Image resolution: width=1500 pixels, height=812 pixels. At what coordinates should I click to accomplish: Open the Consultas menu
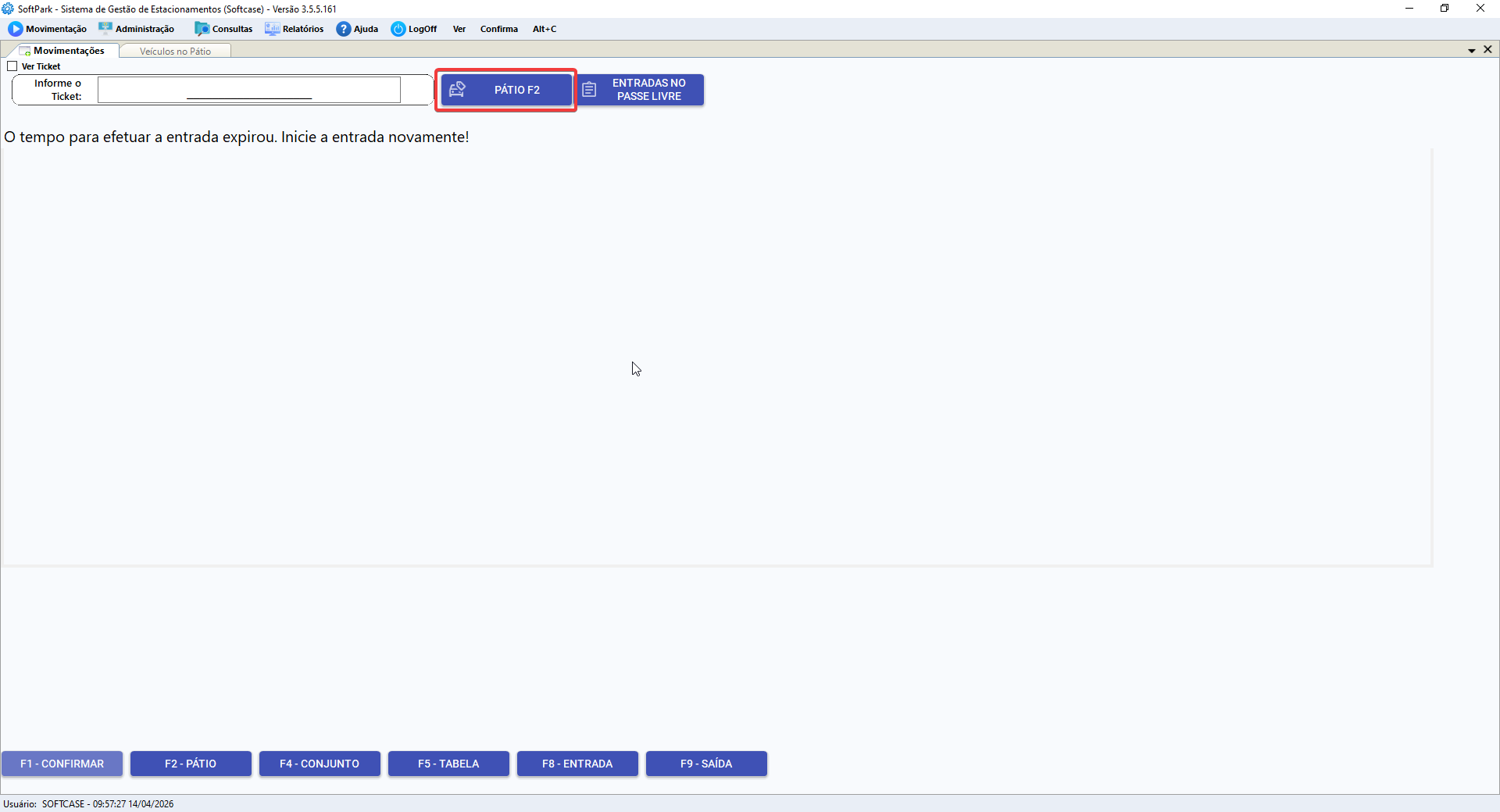point(223,29)
